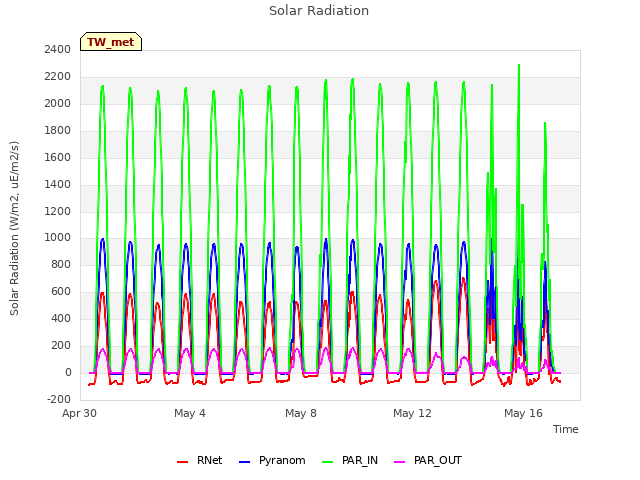Click the TW_met annotation label
Screen dimensions: 640x480
(x=111, y=42)
